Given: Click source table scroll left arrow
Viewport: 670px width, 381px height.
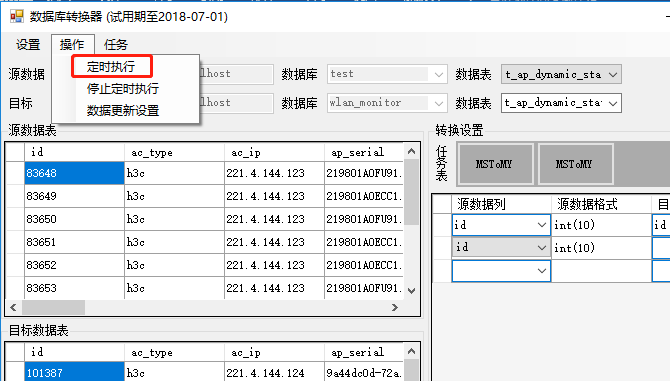Looking at the screenshot, I should (13, 307).
